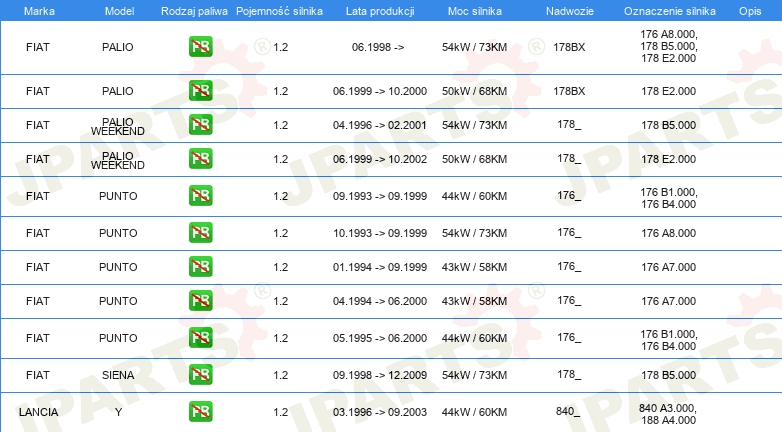Screen dimensions: 782x432
Task: Select 'PALIO WEEKEND' in the 06.1999 -> 10.2002 row
Action: click(118, 160)
